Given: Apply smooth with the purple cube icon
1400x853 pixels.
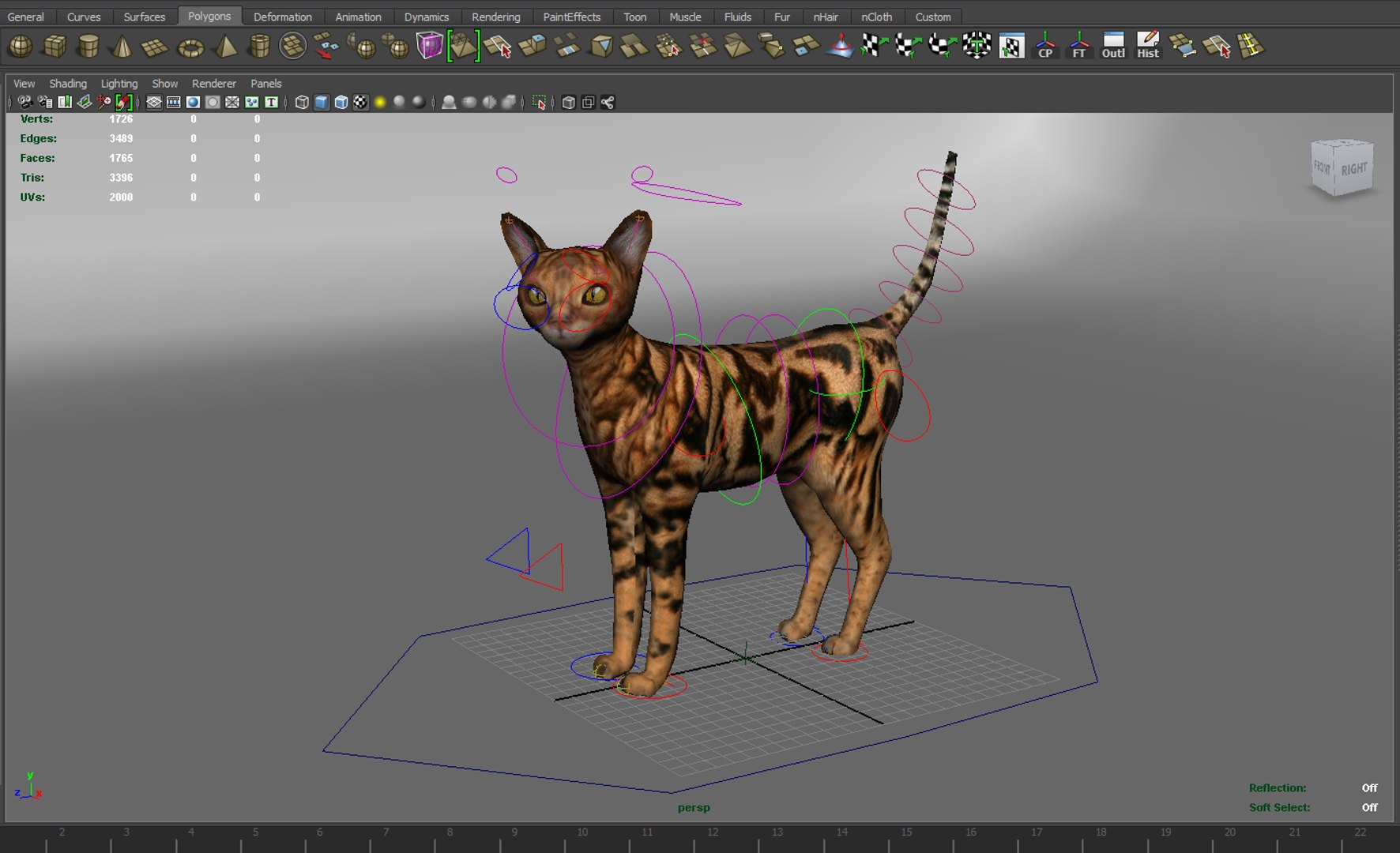Looking at the screenshot, I should [x=429, y=46].
